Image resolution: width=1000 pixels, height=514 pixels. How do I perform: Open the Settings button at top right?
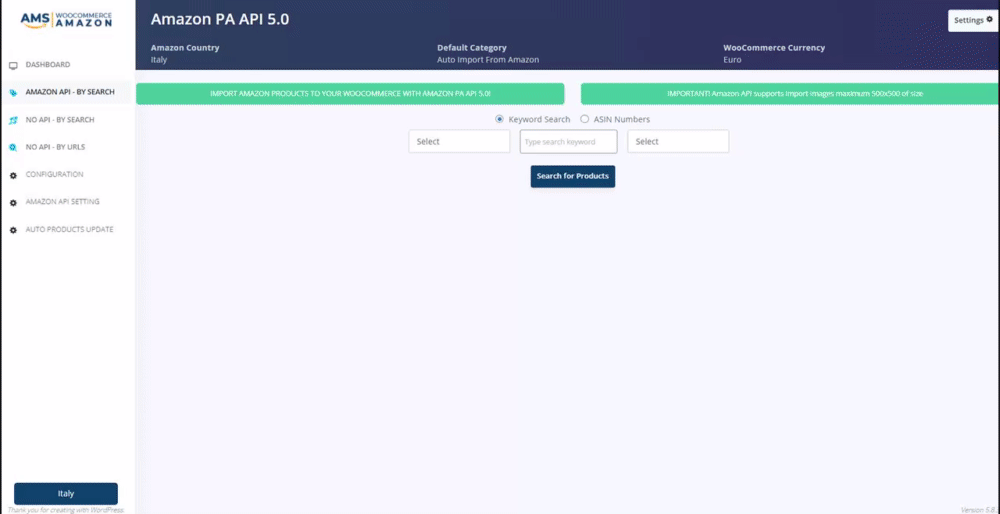[973, 20]
